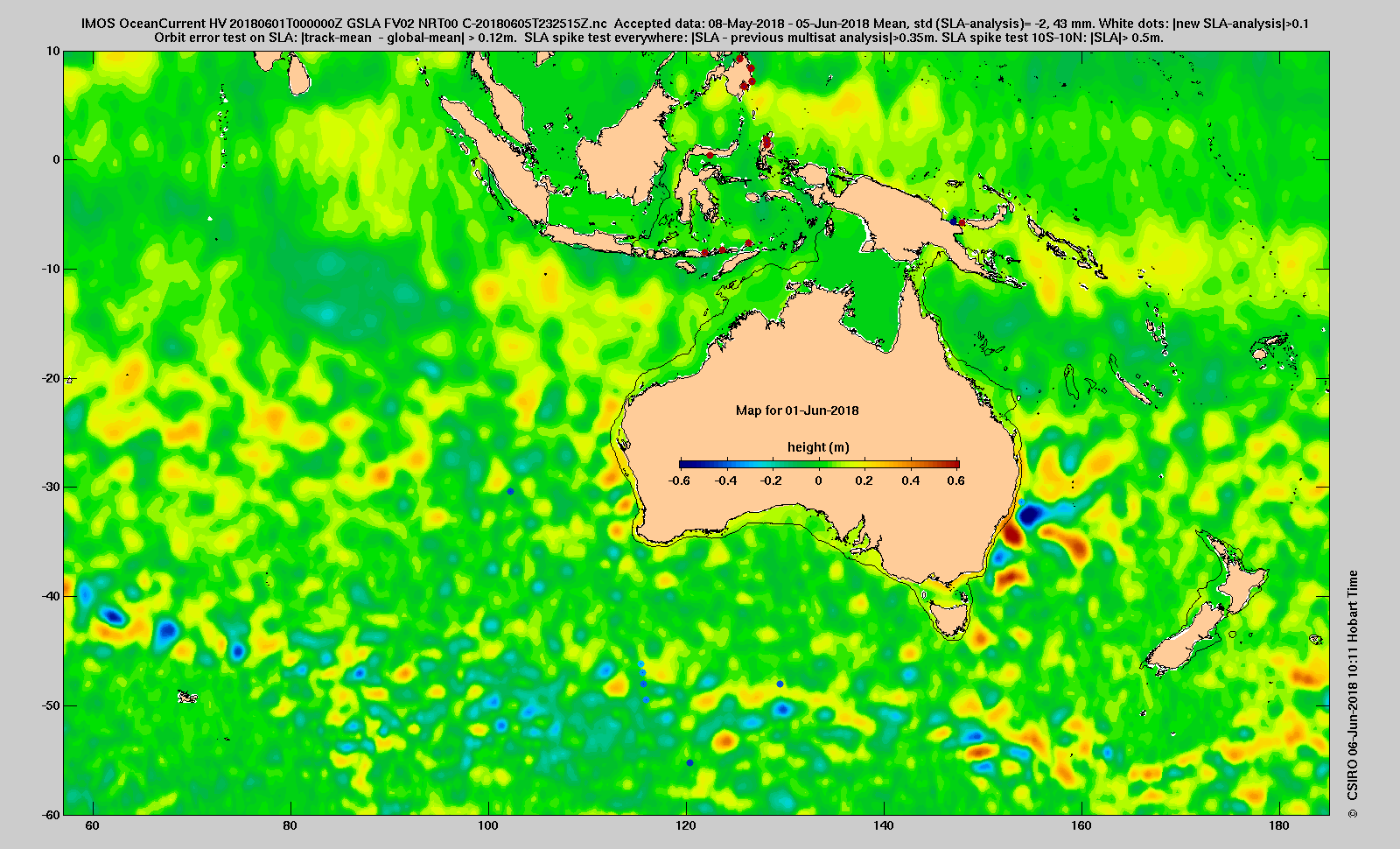Viewport: 1400px width, 849px height.
Task: Select the "0.4" colorbar tick label
Action: (x=910, y=481)
